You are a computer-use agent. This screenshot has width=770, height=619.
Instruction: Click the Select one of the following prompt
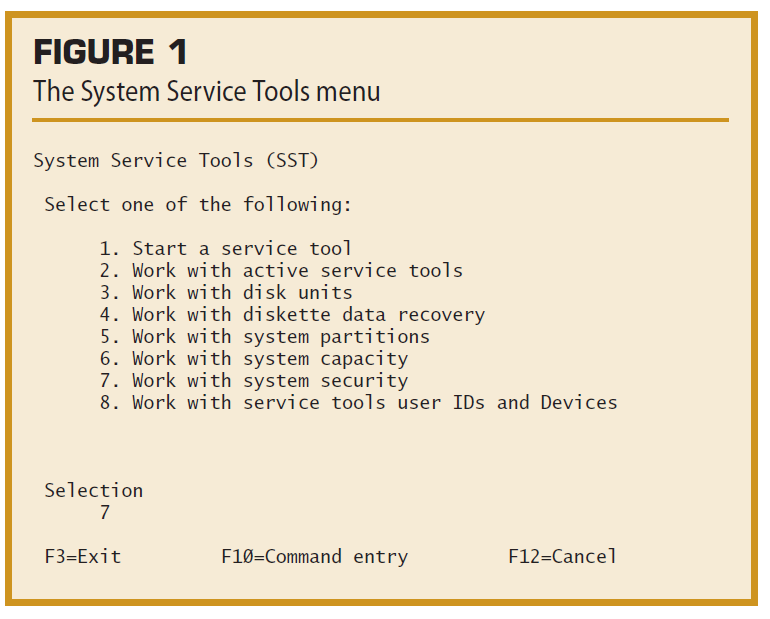198,204
